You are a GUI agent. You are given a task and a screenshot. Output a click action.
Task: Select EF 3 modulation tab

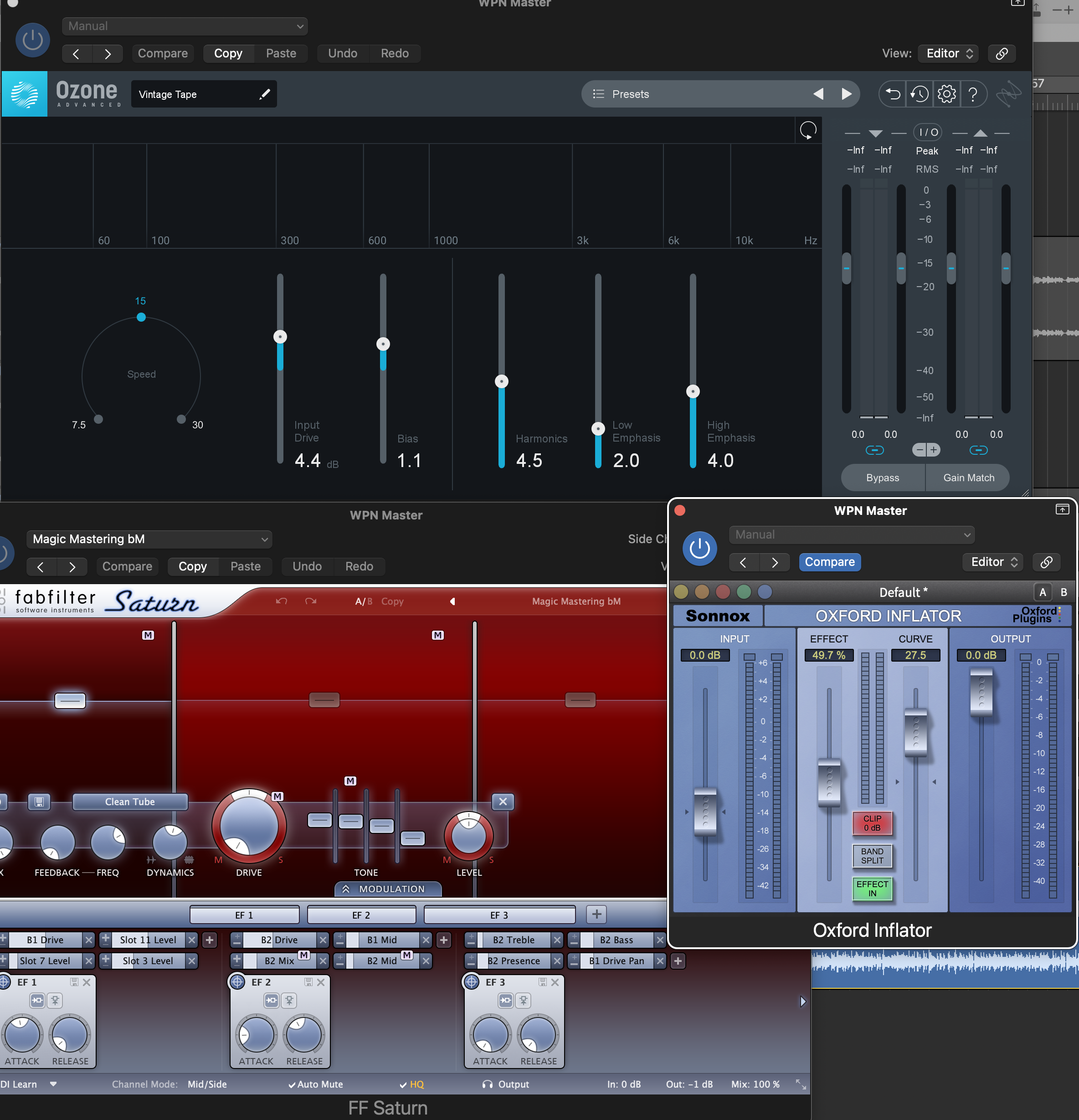pos(499,915)
